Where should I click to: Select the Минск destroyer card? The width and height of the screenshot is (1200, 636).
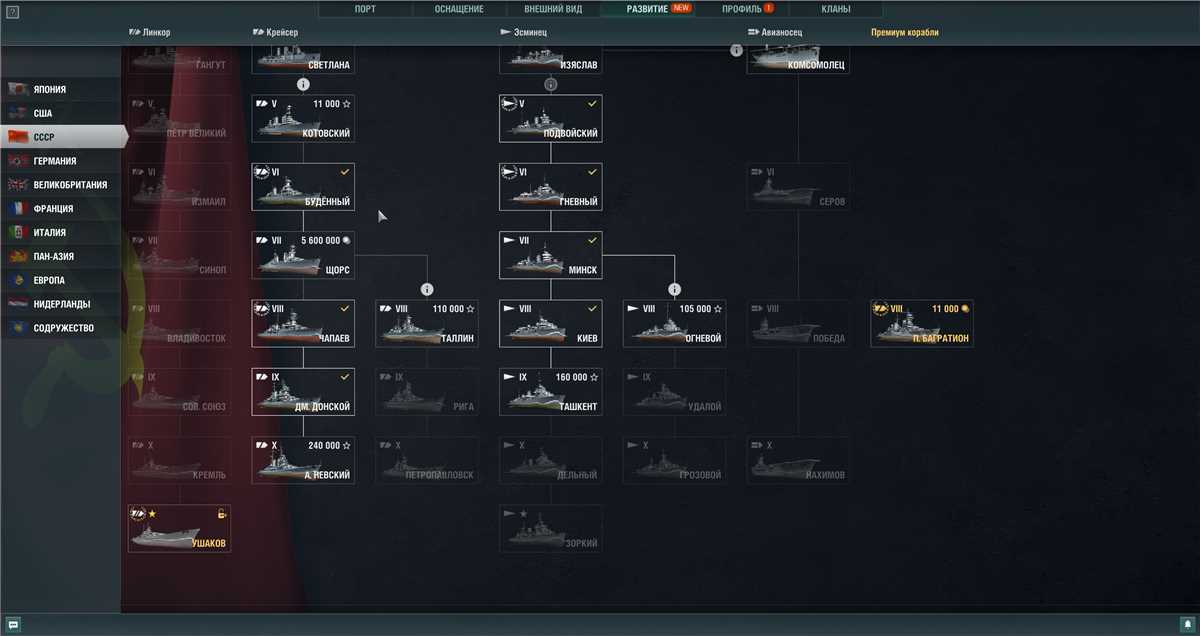pyautogui.click(x=550, y=255)
